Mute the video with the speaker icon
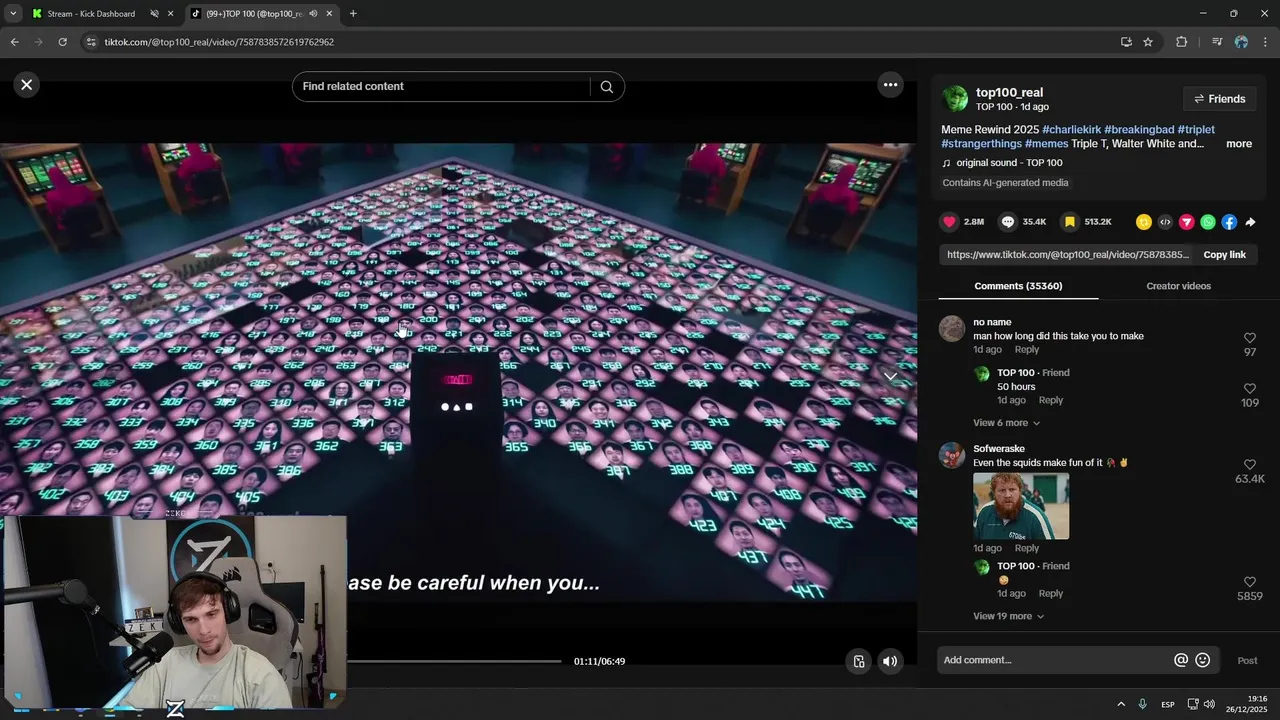1280x720 pixels. [x=890, y=661]
